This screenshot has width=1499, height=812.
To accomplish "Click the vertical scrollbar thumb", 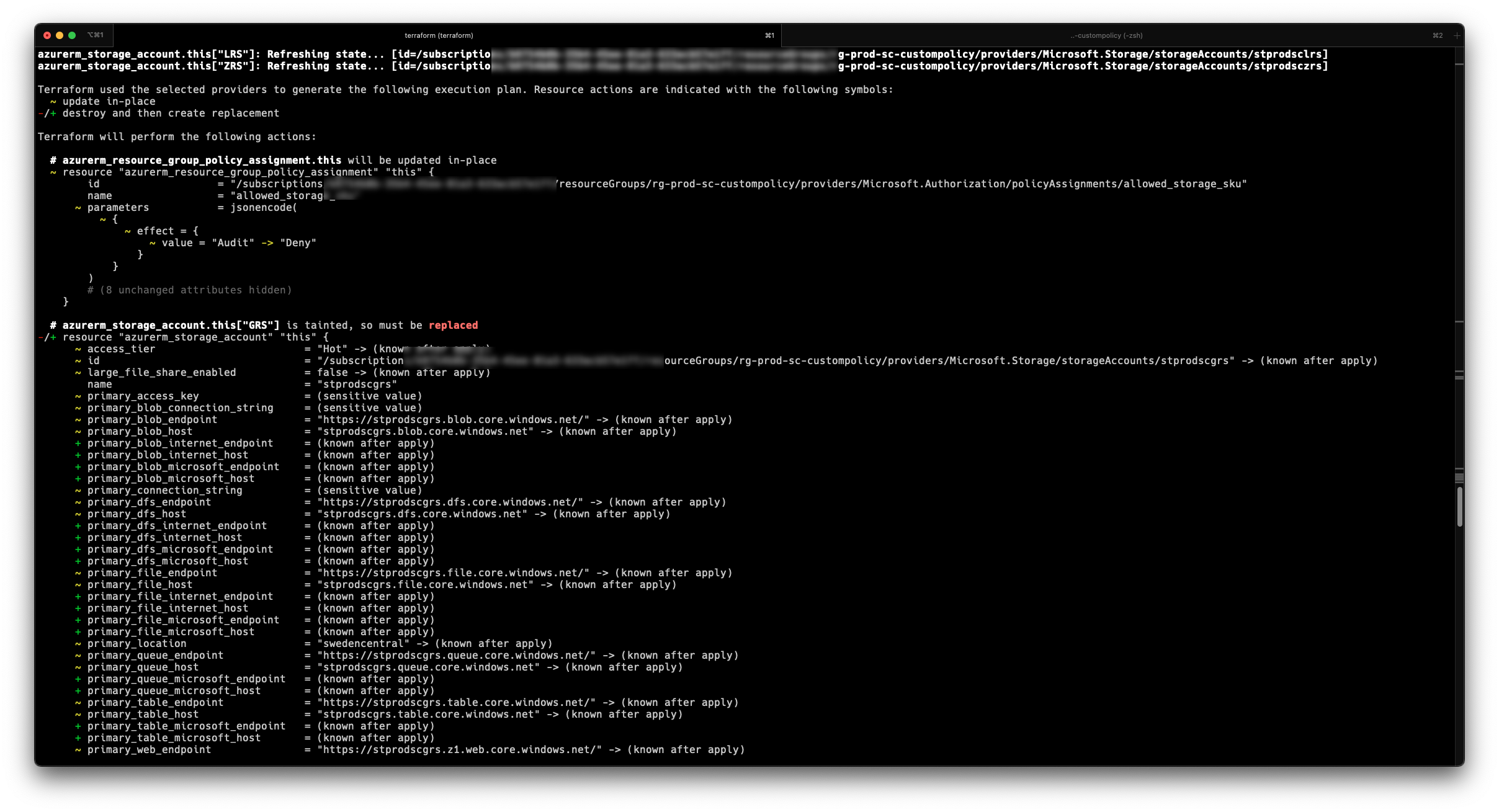I will (1459, 507).
